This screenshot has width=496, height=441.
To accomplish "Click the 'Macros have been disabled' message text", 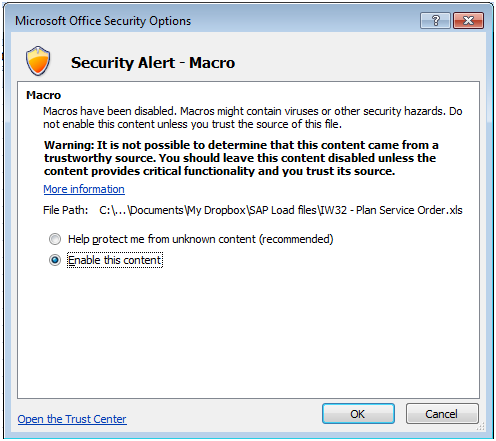I will pyautogui.click(x=253, y=117).
